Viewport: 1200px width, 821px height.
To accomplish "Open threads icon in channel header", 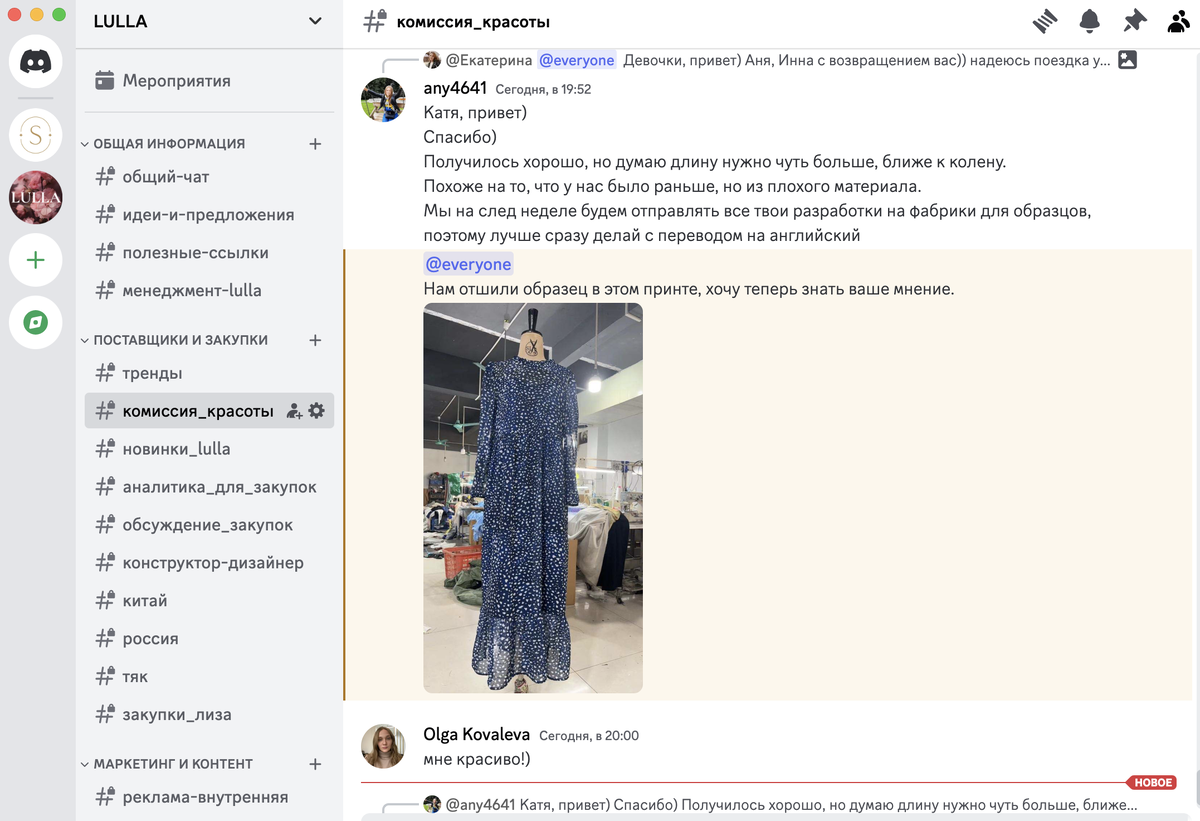I will point(1045,21).
